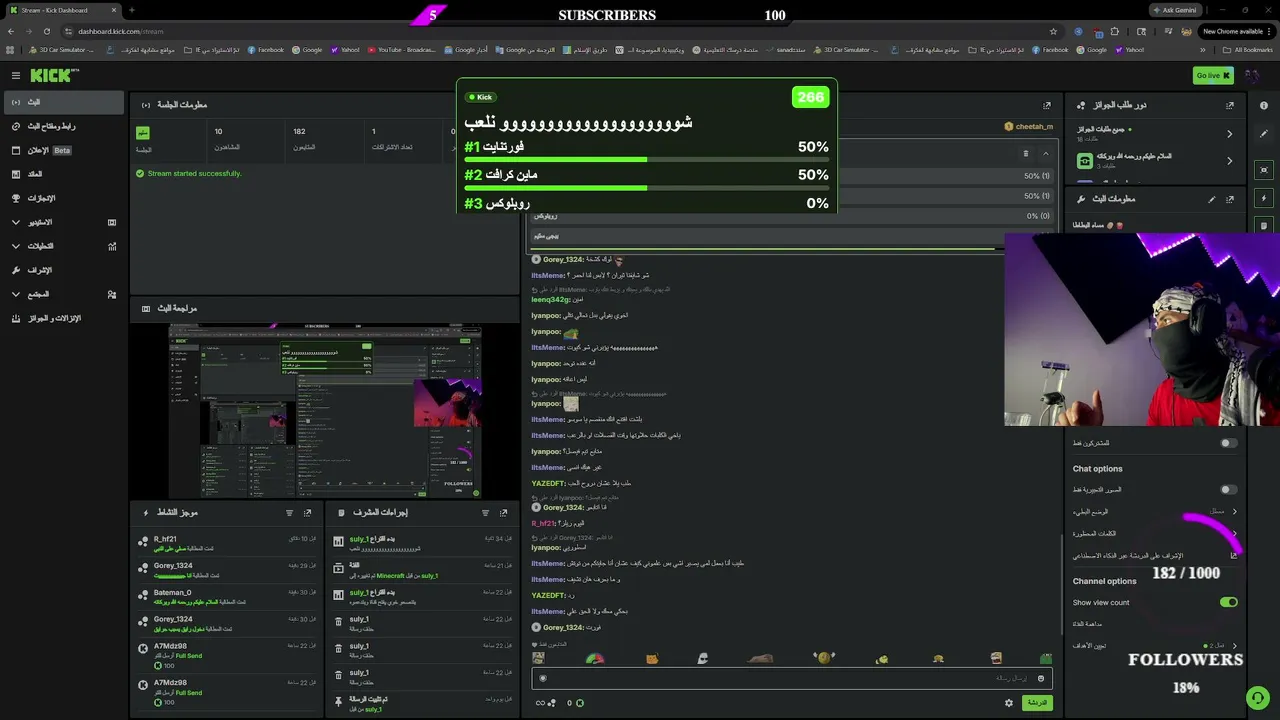Open the الإنجازات sidebar page
This screenshot has width=1280, height=720.
(63, 198)
